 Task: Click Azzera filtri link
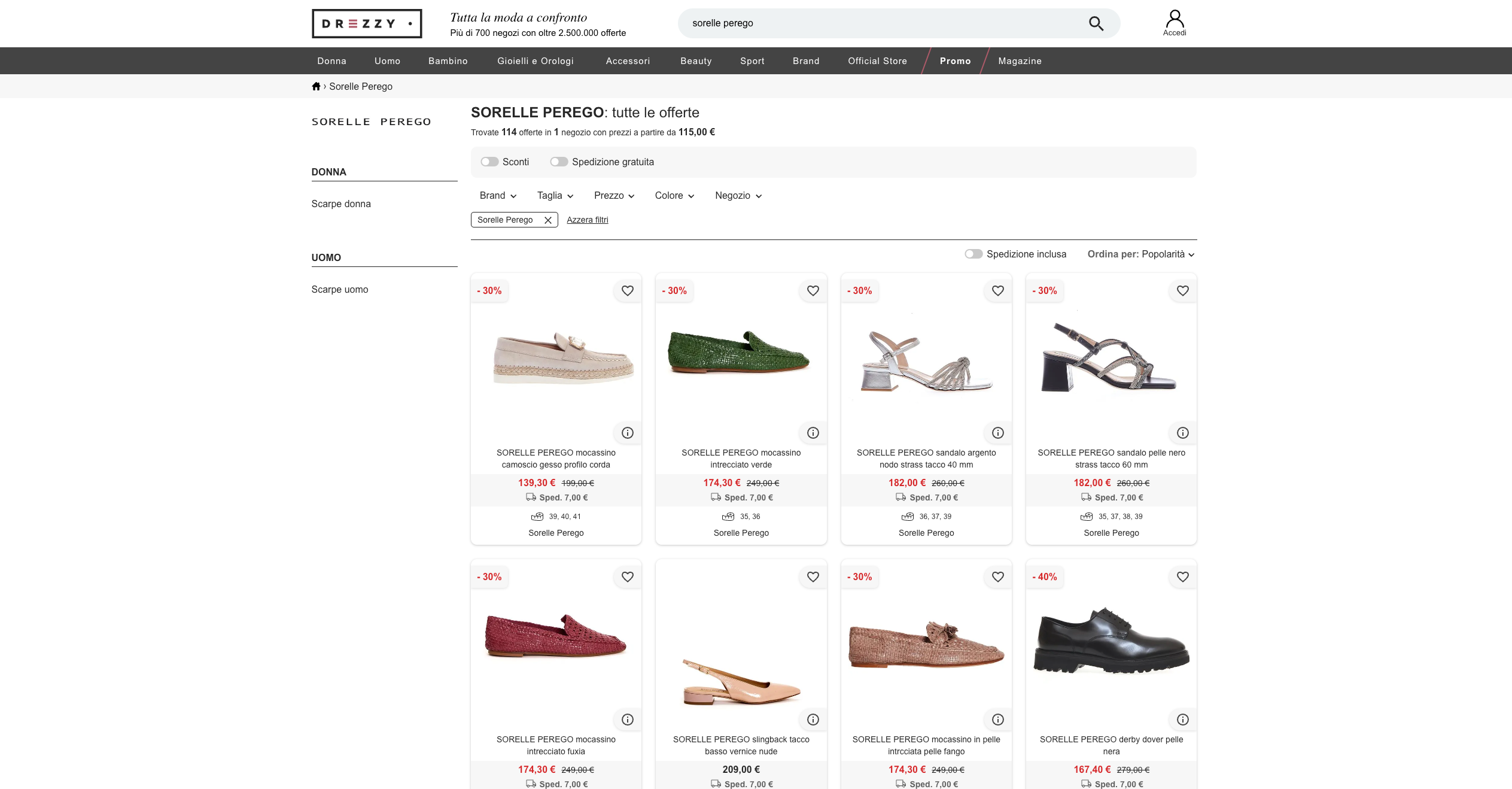coord(587,220)
